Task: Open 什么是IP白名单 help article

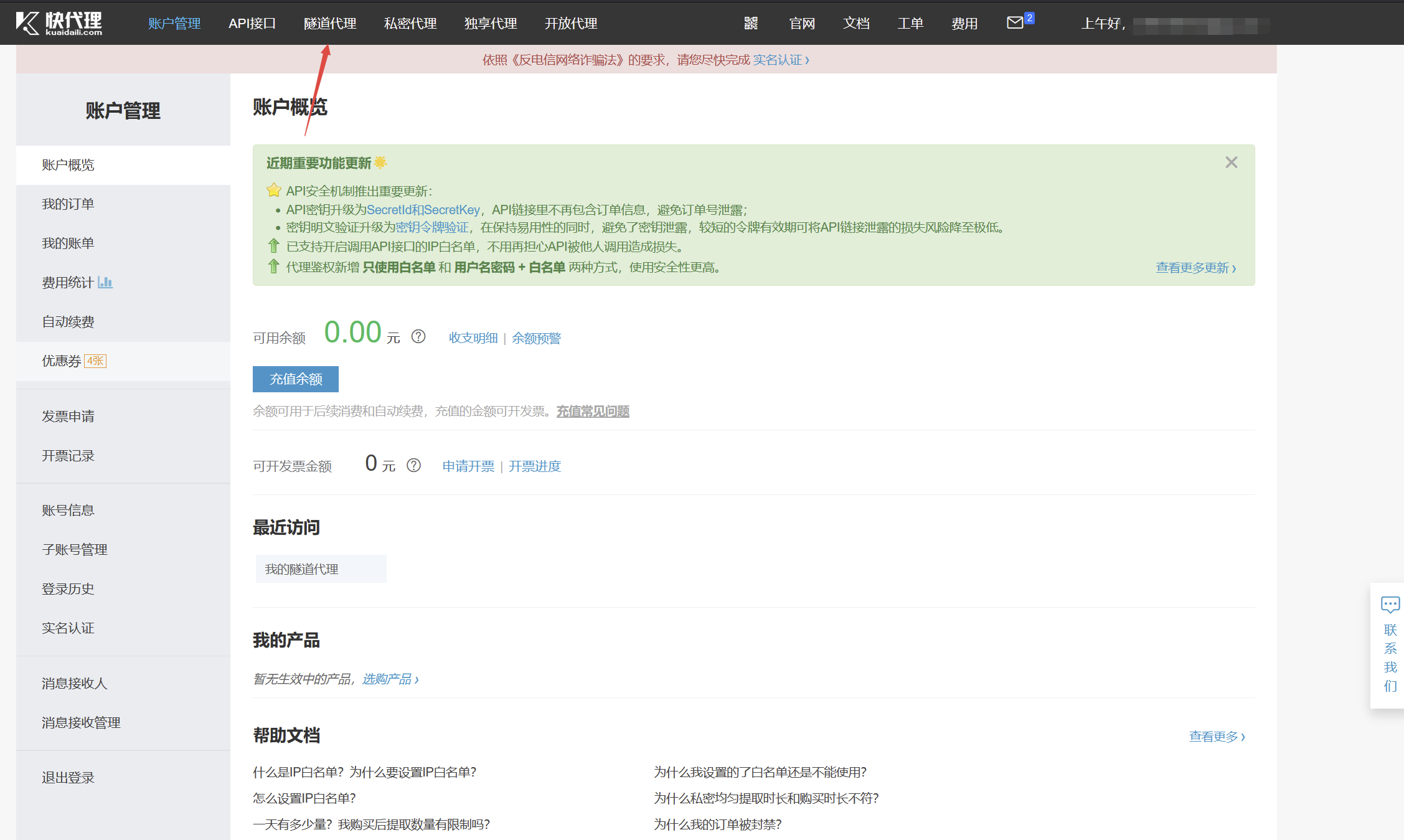Action: [364, 772]
